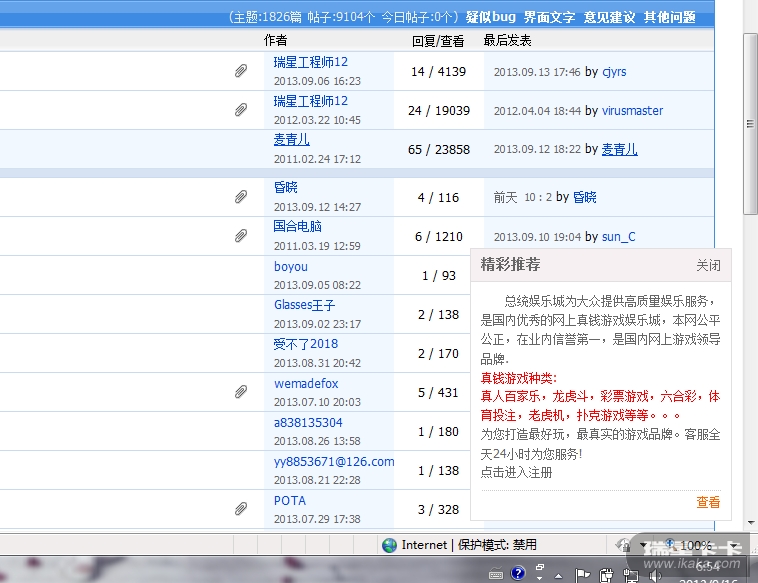Show hidden tray icons arrow
Viewport: 758px width, 583px height.
[558, 576]
